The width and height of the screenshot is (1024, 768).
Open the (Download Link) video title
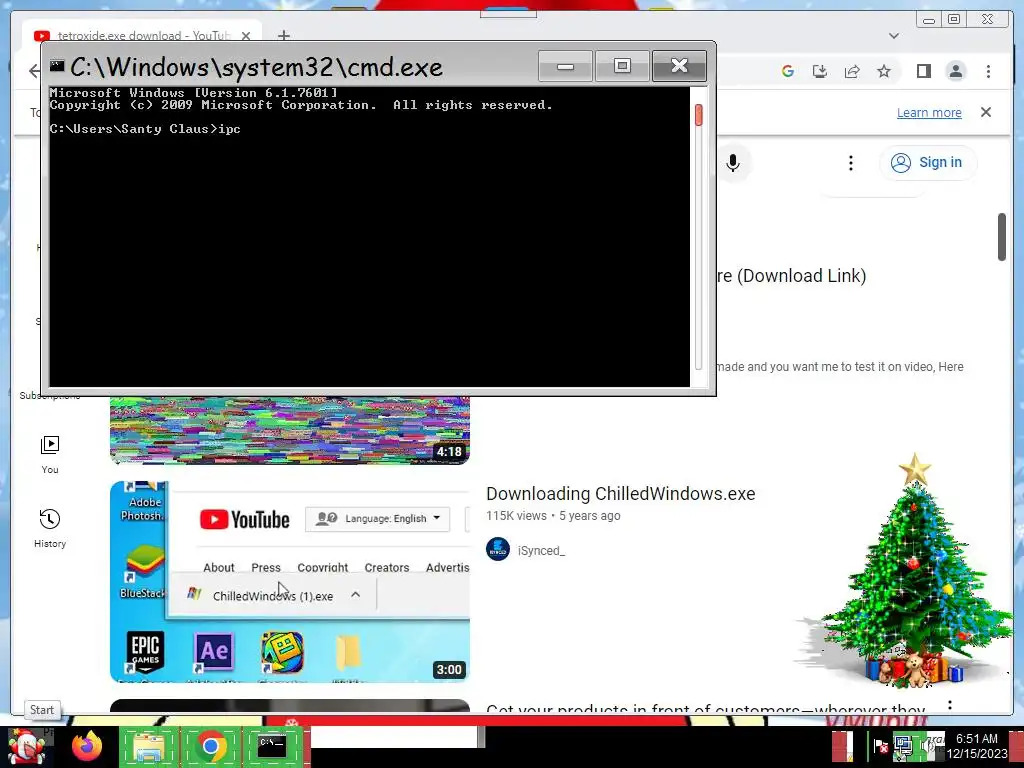(x=792, y=276)
